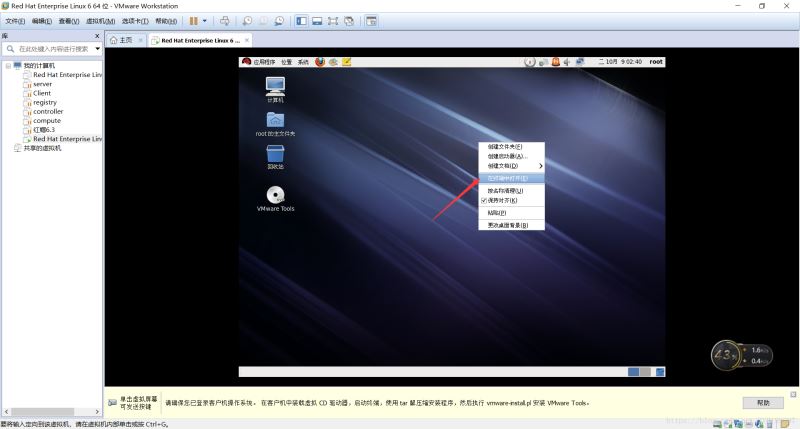The width and height of the screenshot is (800, 429).
Task: Toggle the 保持对齐 (Keep aligned) checkbox
Action: coord(484,200)
